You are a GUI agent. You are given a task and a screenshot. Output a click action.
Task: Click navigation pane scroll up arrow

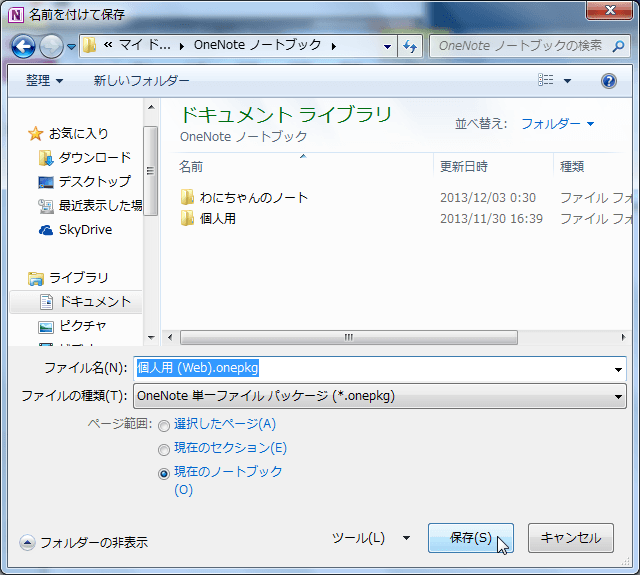click(151, 107)
